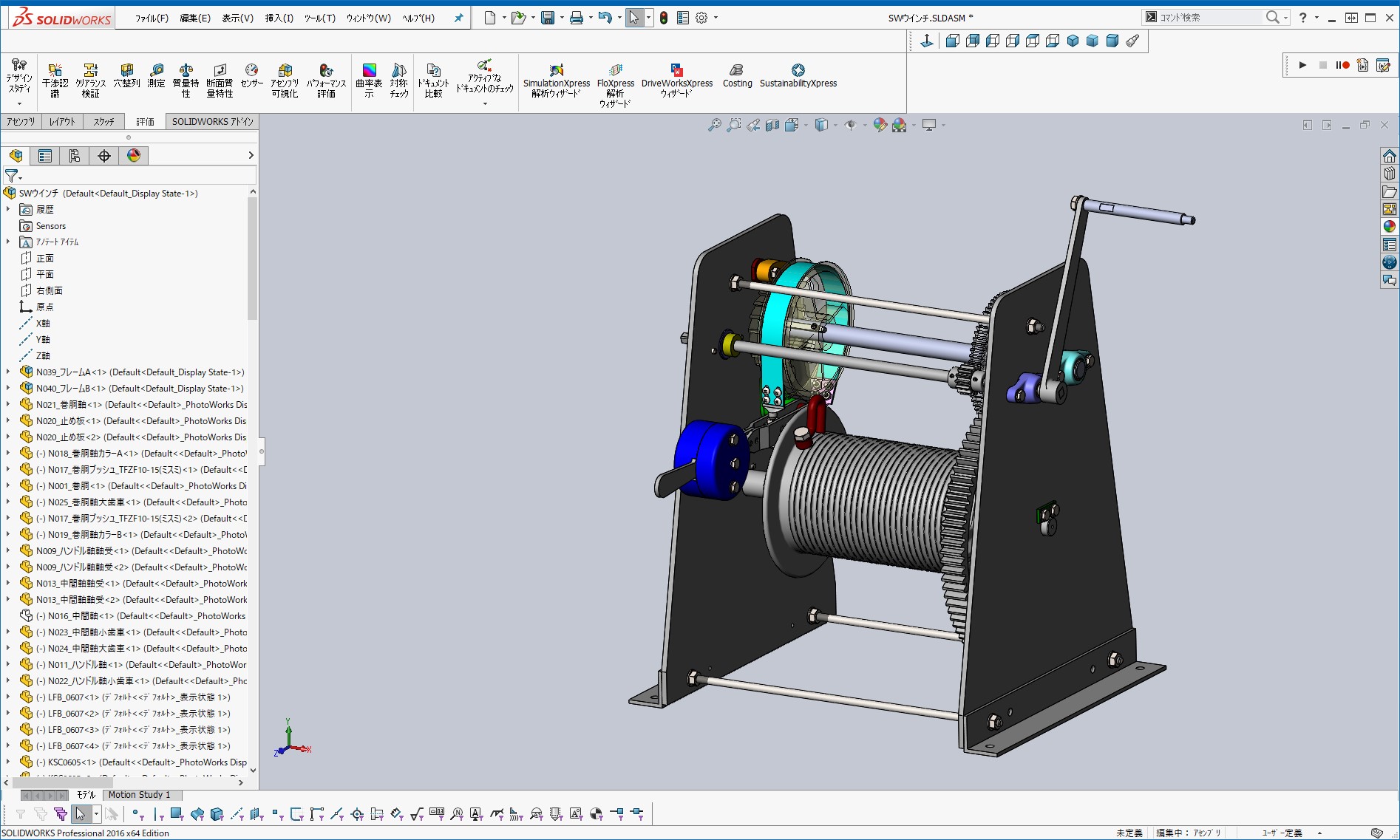Pin the menu bar with pushpin
1400x840 pixels.
[458, 18]
